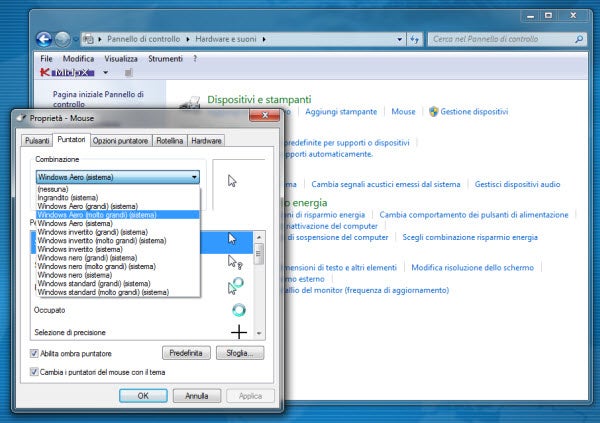Switch to the Pulsanti tab

pyautogui.click(x=37, y=141)
